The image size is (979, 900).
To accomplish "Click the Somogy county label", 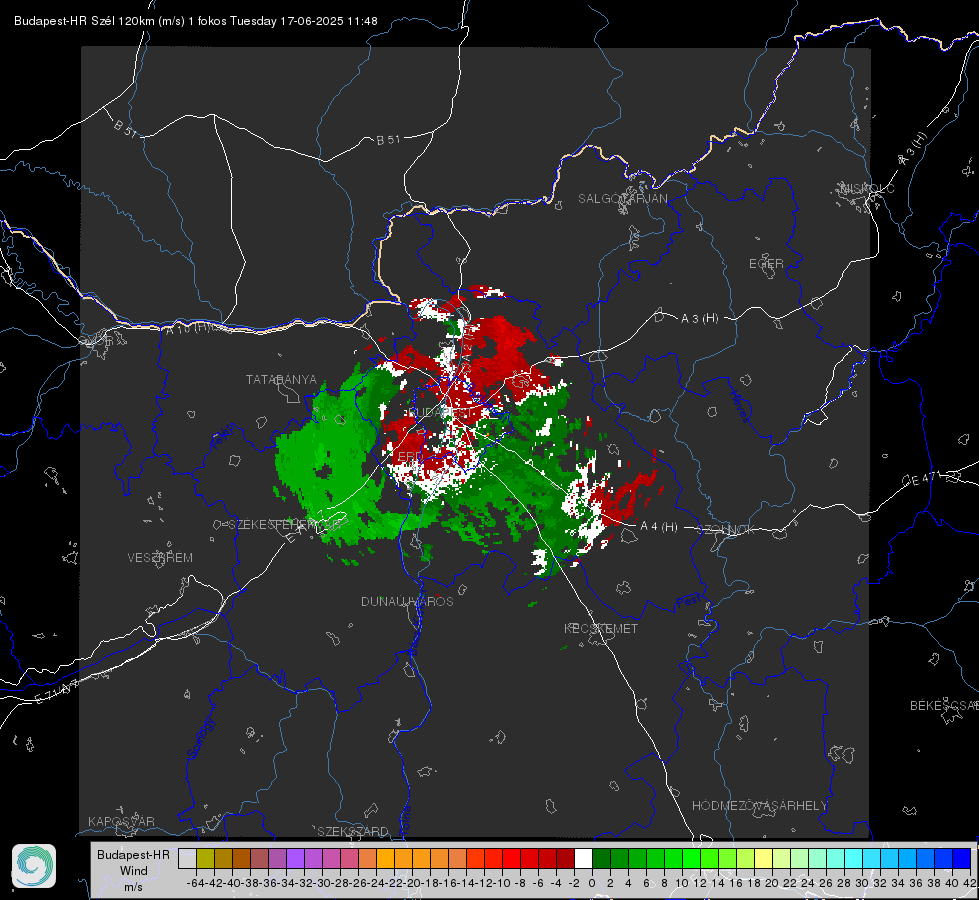I will point(200,738).
